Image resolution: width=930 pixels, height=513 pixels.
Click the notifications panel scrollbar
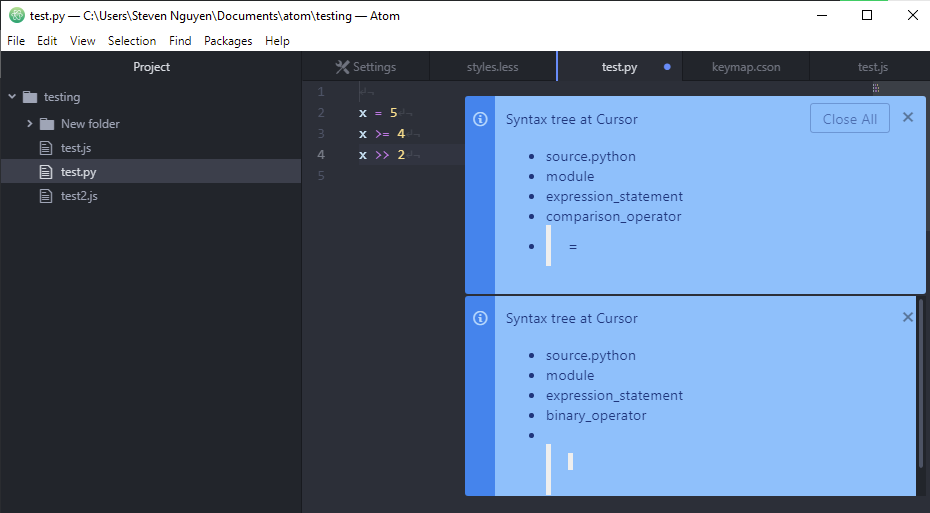point(921,385)
